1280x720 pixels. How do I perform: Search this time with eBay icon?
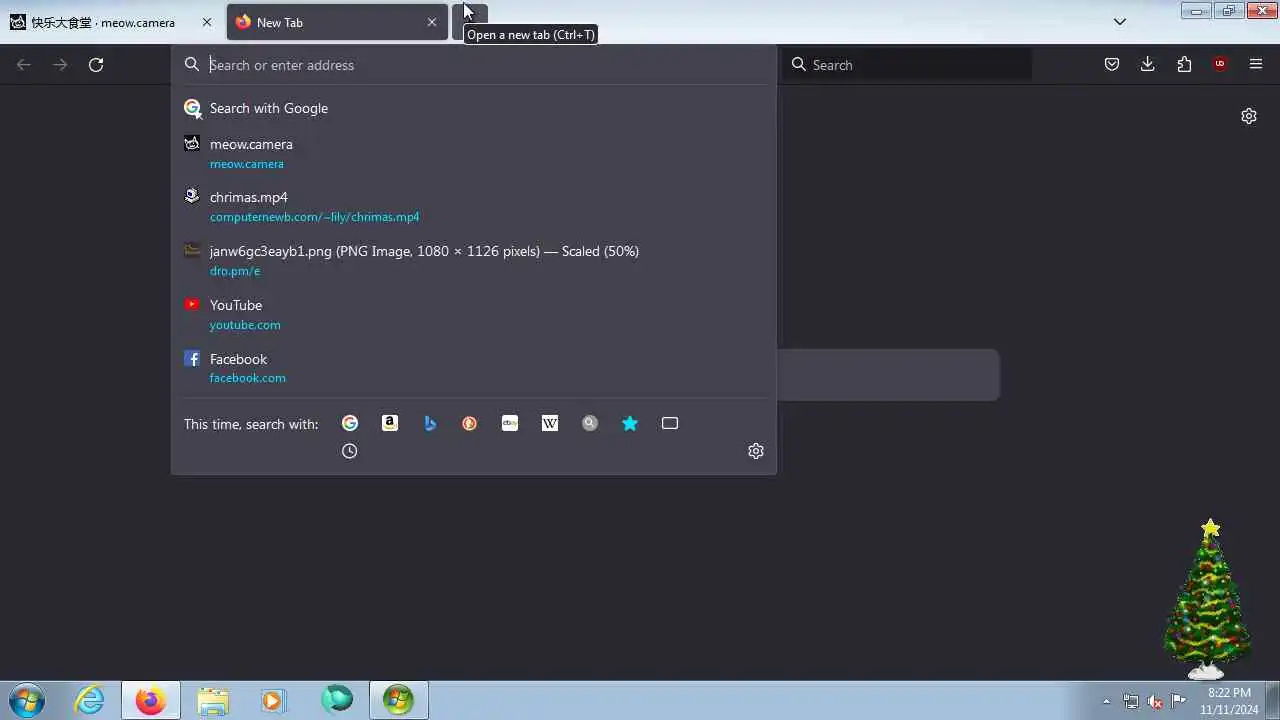(x=510, y=423)
